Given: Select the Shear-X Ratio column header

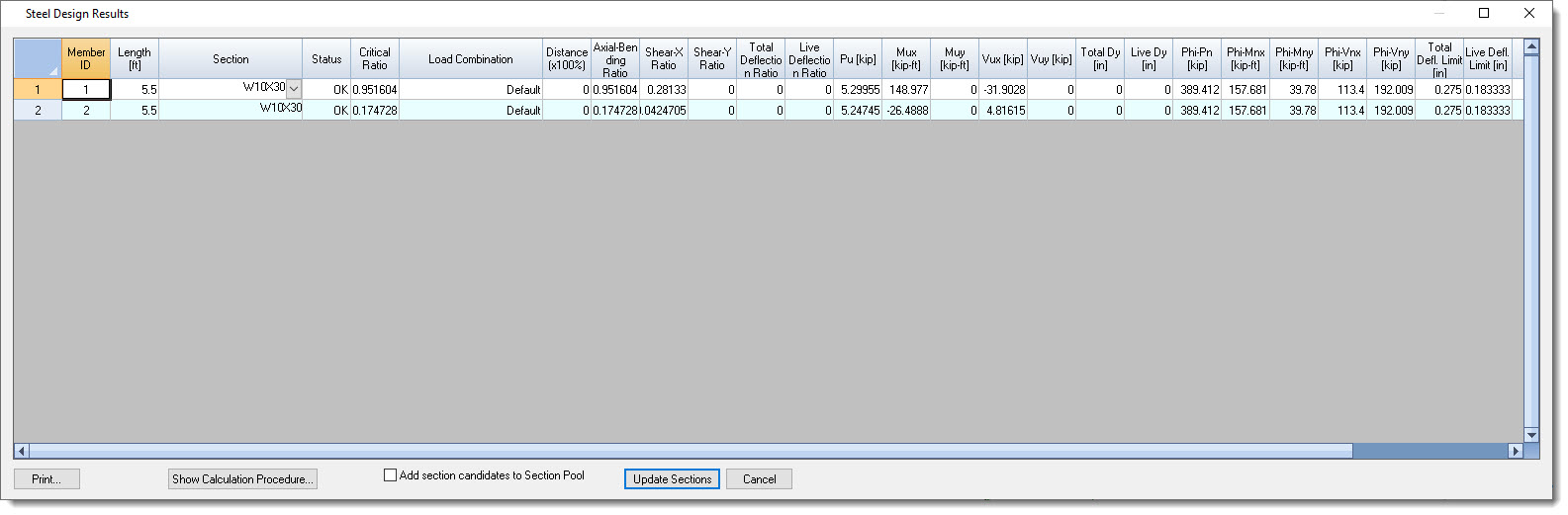Looking at the screenshot, I should pos(664,59).
